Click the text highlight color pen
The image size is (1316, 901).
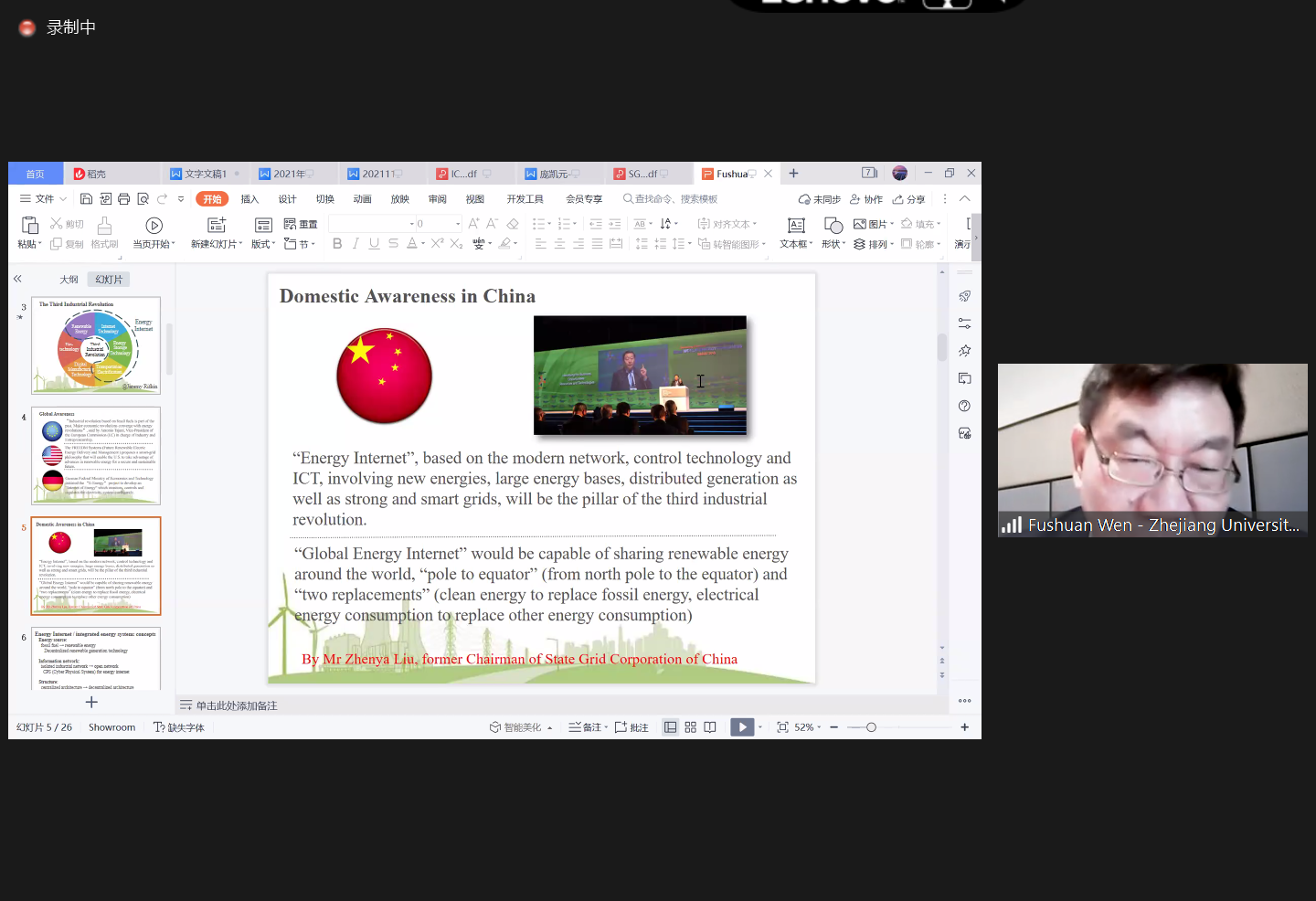(504, 244)
